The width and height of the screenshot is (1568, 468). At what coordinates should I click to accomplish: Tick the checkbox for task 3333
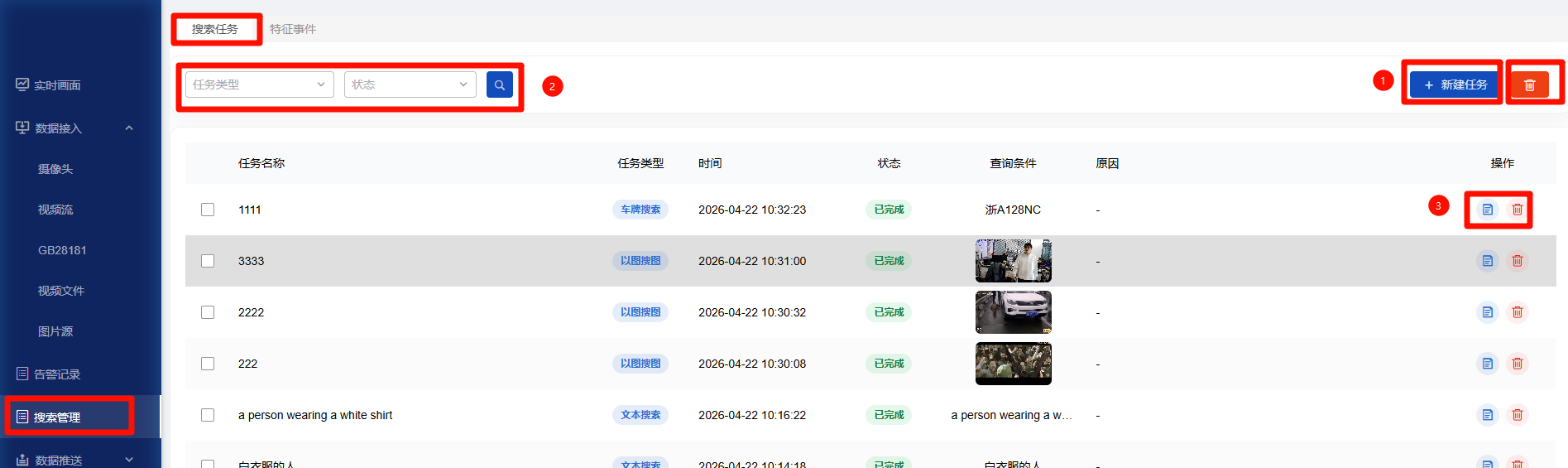(208, 261)
